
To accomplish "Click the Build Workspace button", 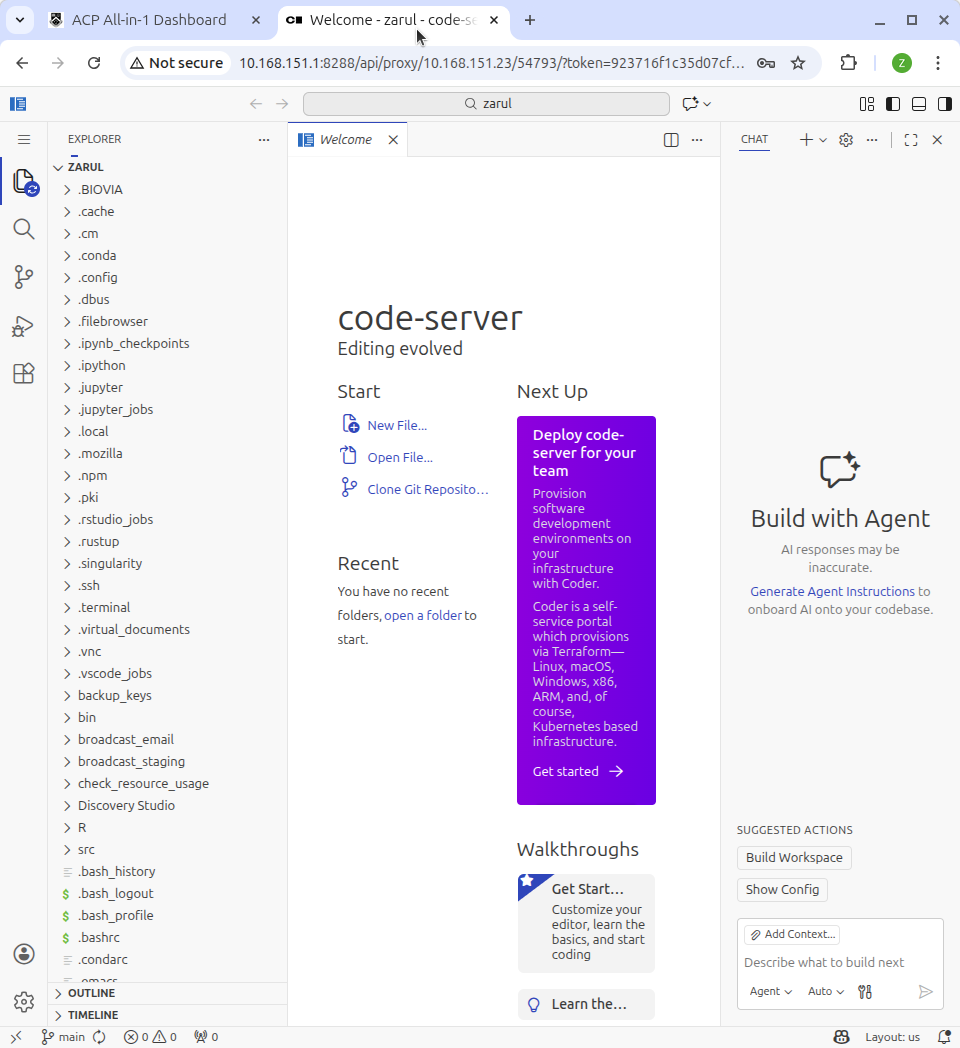I will [x=794, y=857].
